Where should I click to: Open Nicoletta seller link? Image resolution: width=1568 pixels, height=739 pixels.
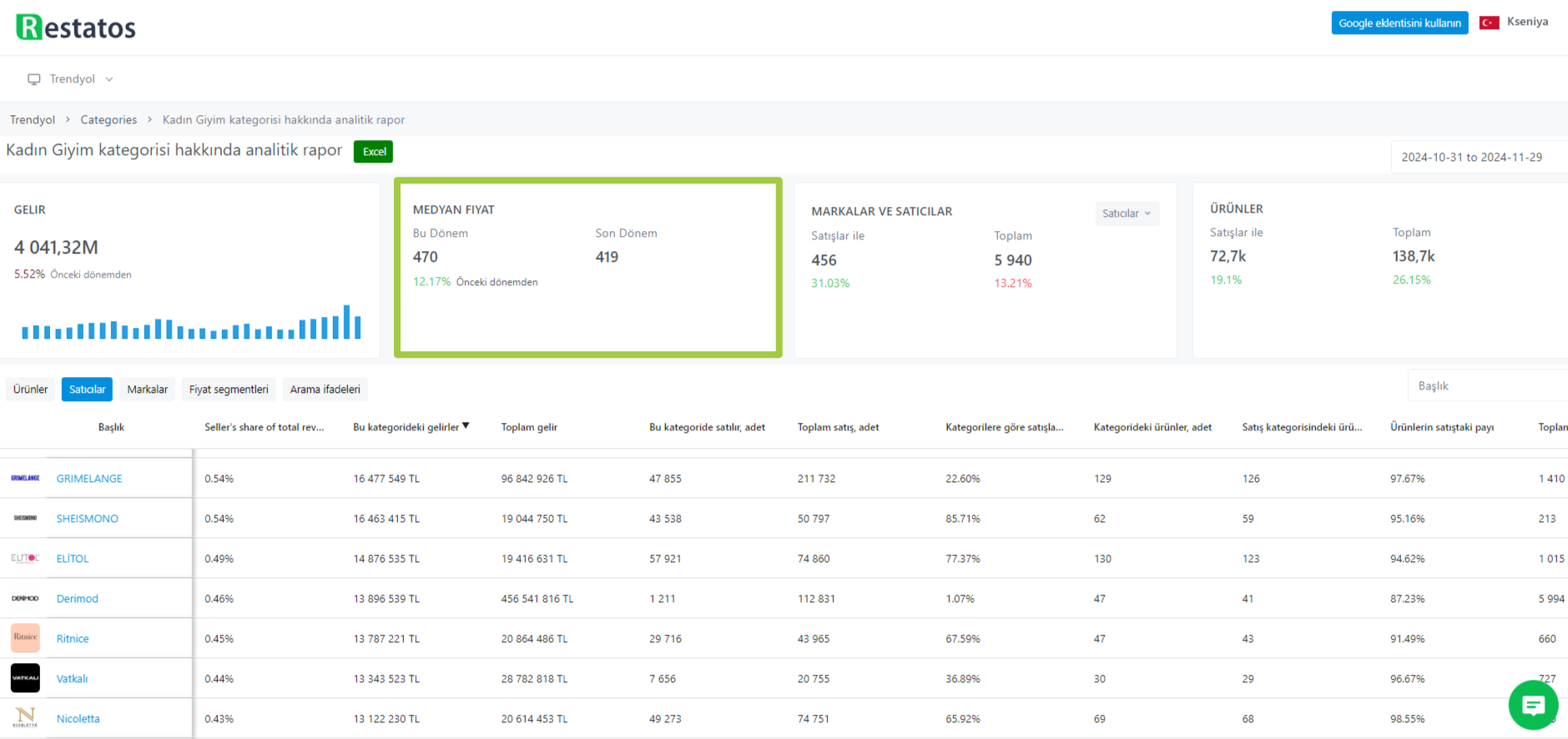point(78,719)
